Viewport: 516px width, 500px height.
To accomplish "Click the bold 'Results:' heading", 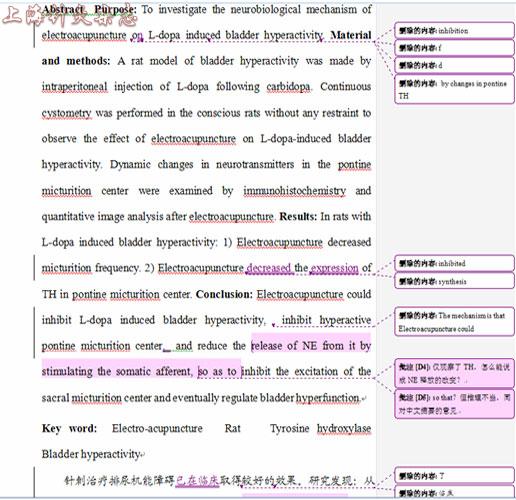I will pos(298,216).
